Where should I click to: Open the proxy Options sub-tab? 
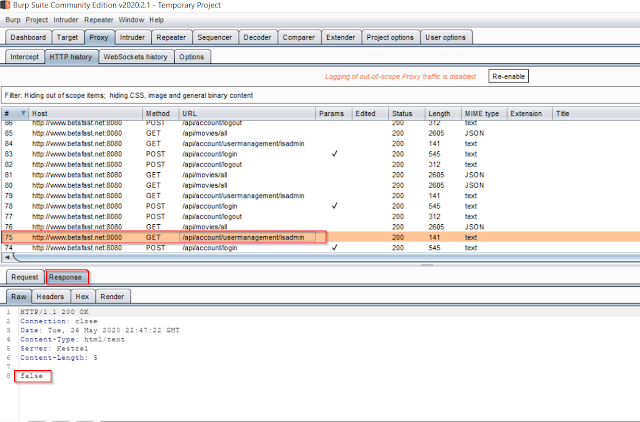(x=192, y=57)
